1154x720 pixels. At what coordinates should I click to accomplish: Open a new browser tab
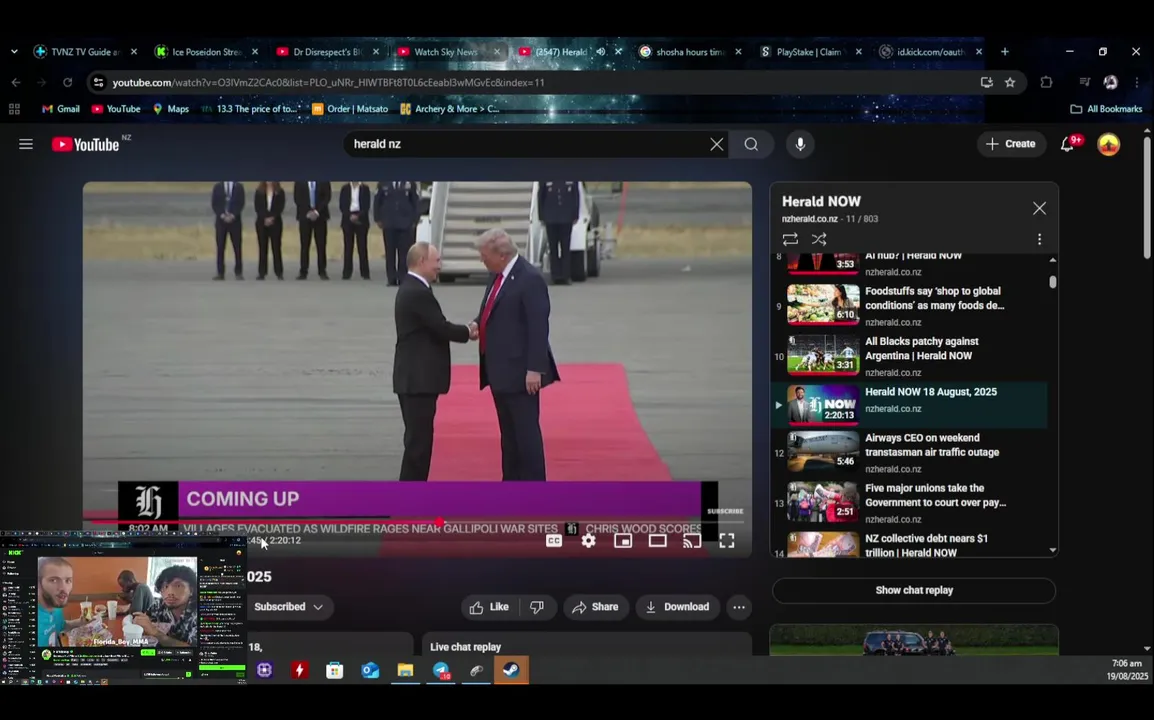[1005, 52]
